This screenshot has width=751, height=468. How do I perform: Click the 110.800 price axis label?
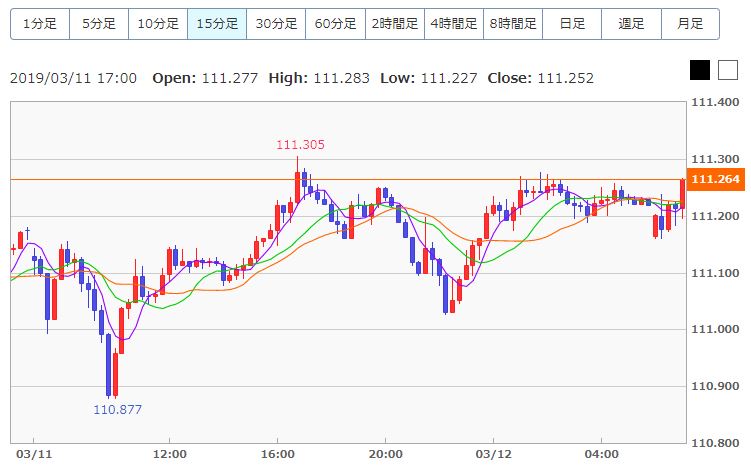point(715,443)
